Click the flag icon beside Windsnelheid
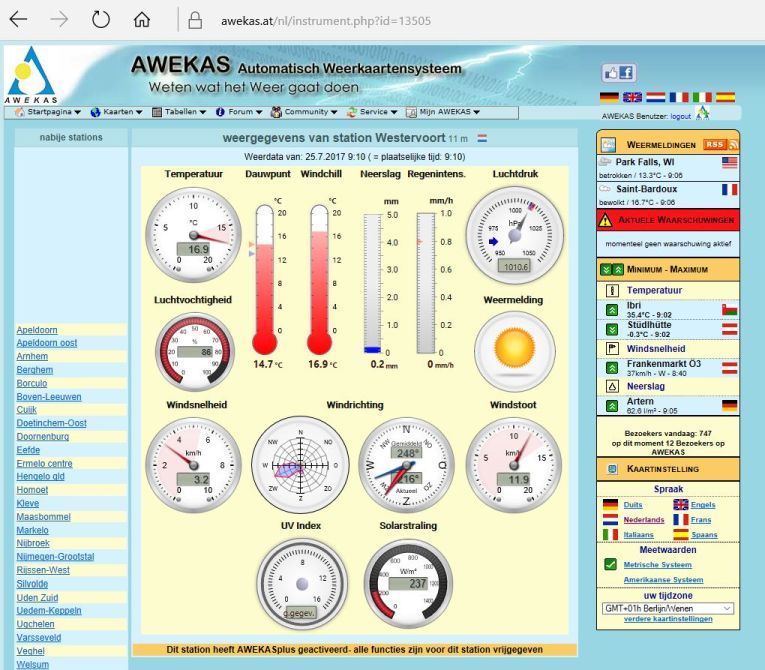This screenshot has height=670, width=765. point(612,348)
